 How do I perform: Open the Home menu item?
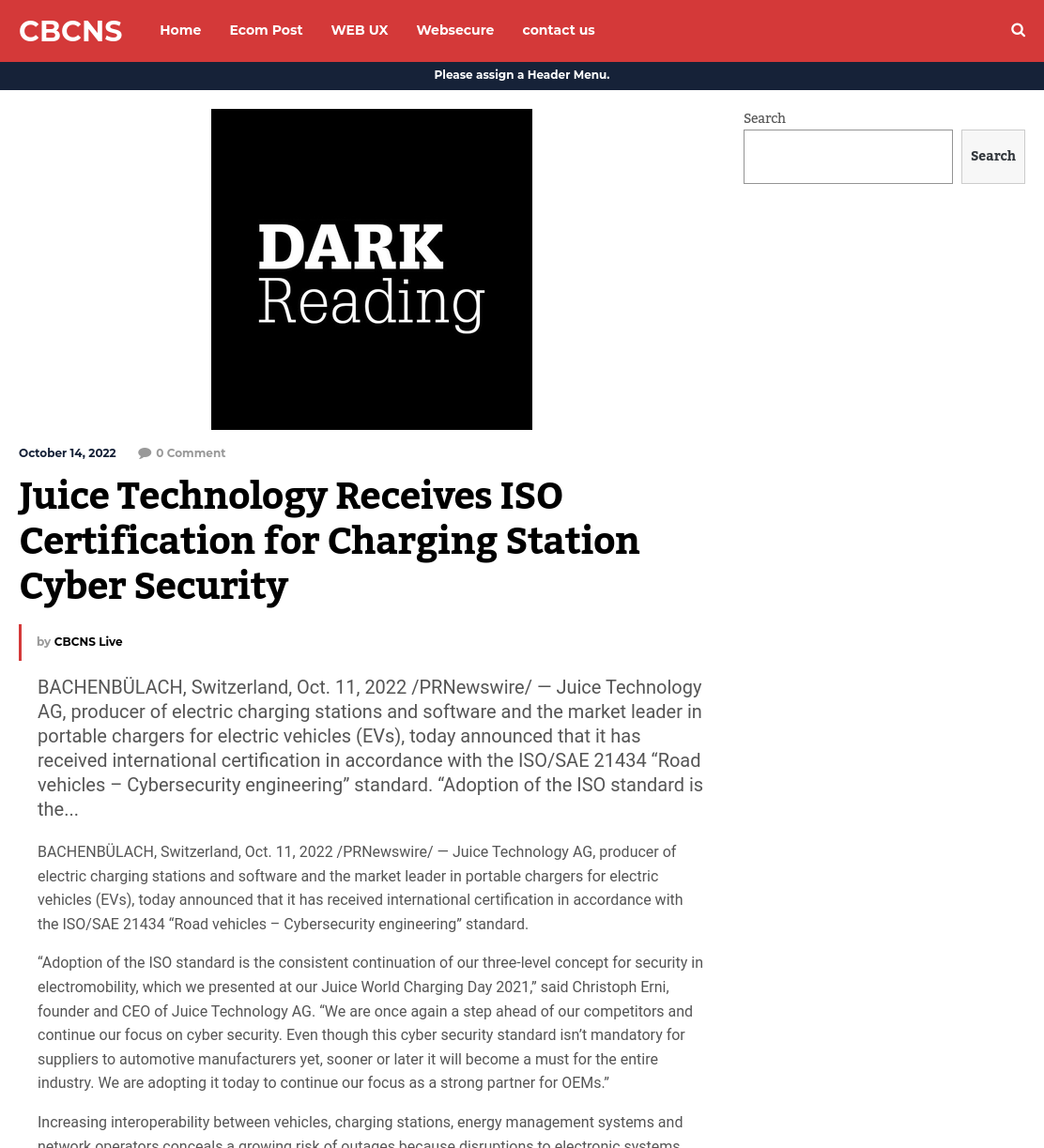[180, 30]
